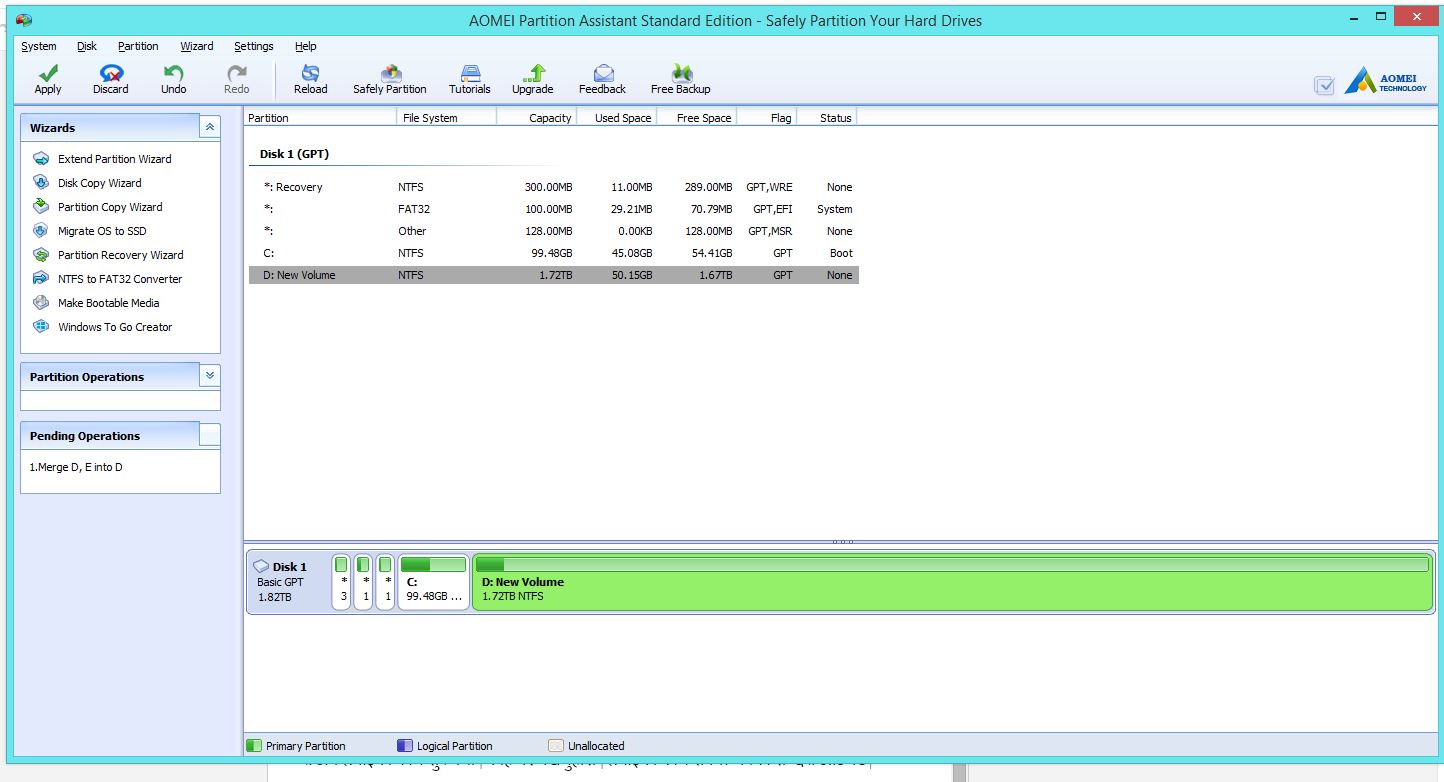Click the 'FAT32' file system cell

click(x=414, y=209)
